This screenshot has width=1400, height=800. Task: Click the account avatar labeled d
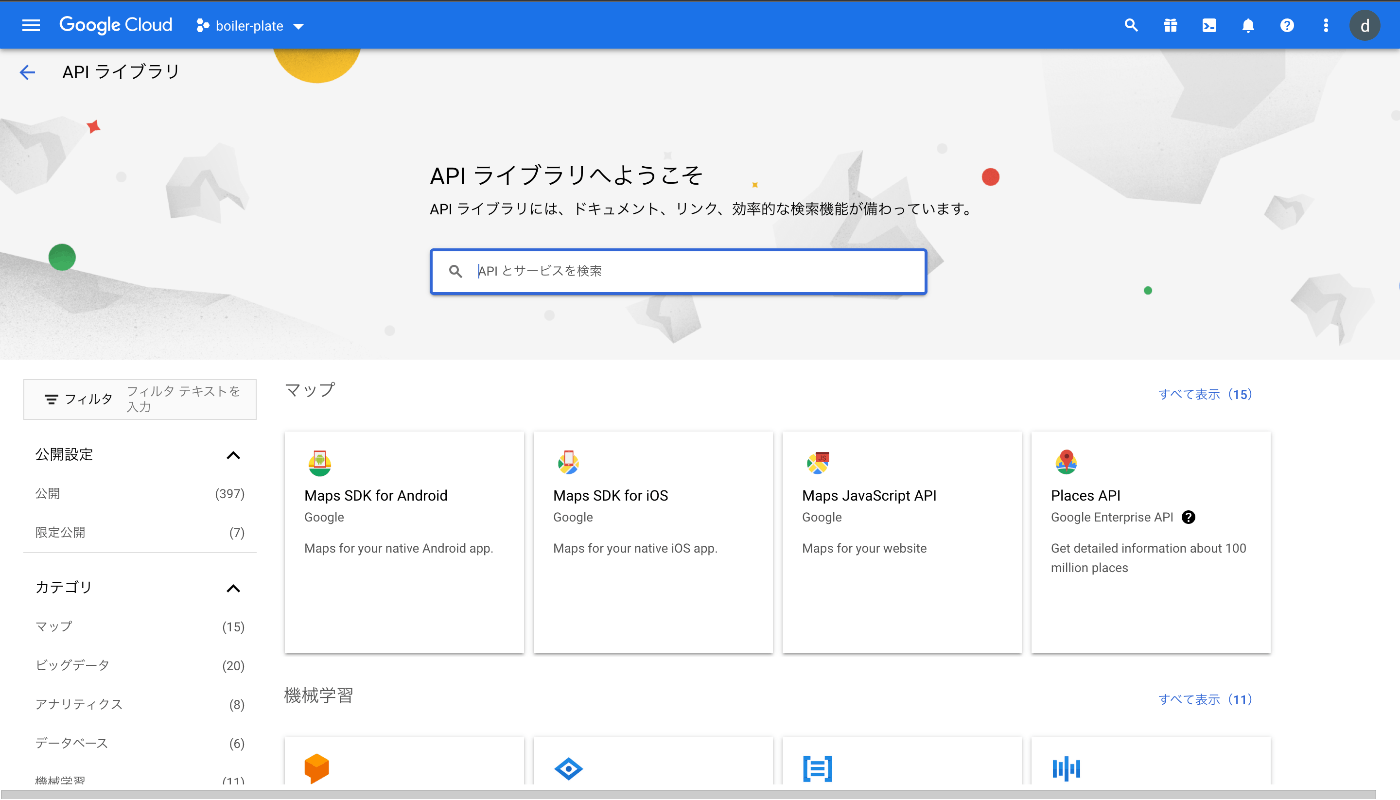[x=1364, y=25]
